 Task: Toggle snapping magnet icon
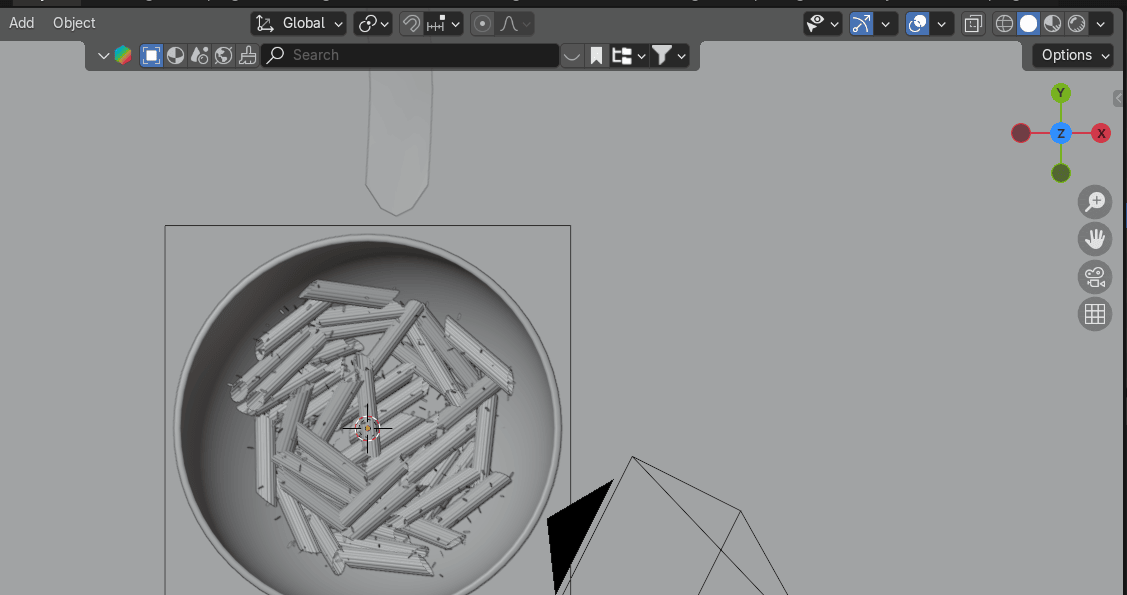click(411, 24)
